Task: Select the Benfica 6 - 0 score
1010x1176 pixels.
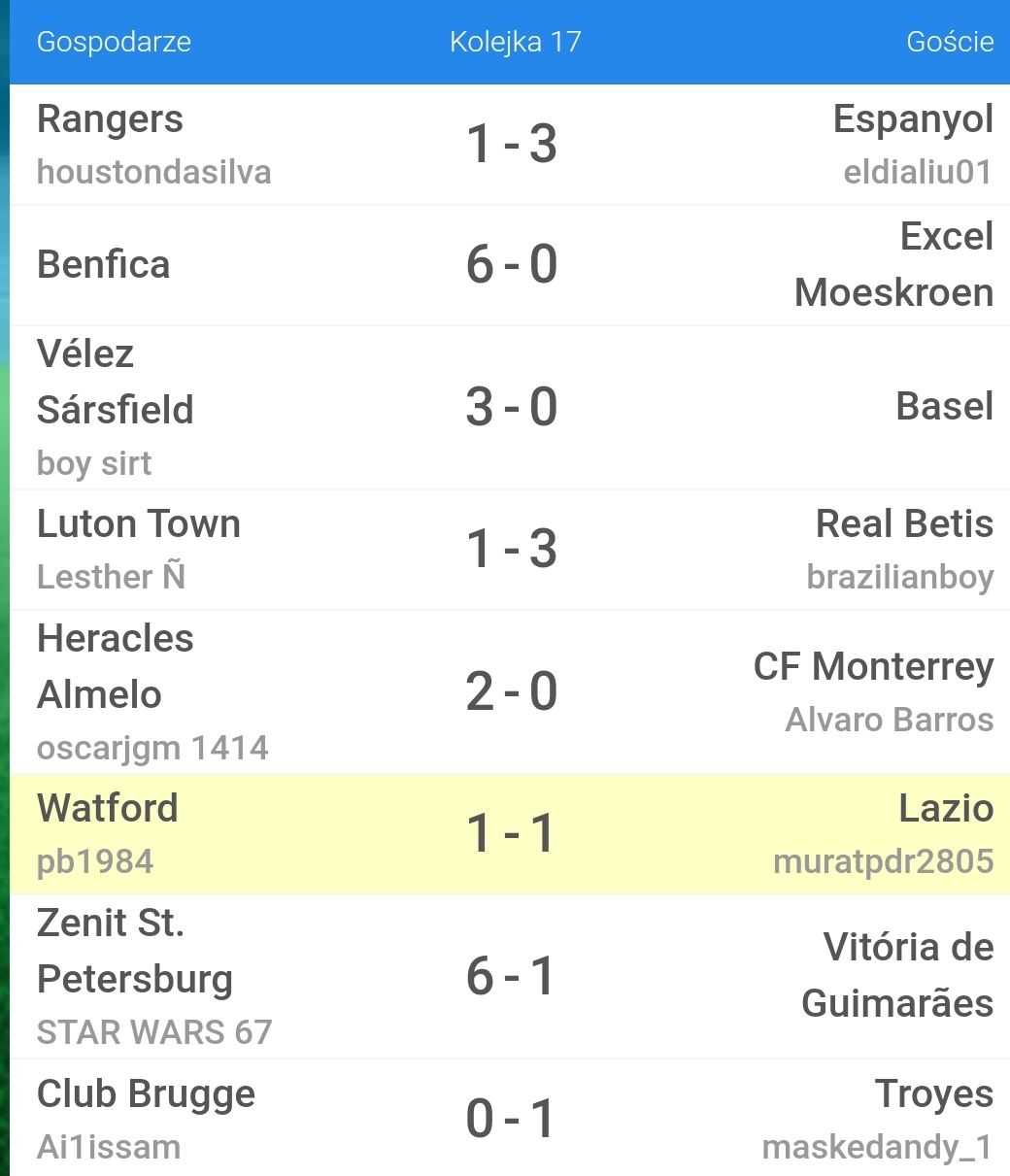Action: [x=512, y=264]
